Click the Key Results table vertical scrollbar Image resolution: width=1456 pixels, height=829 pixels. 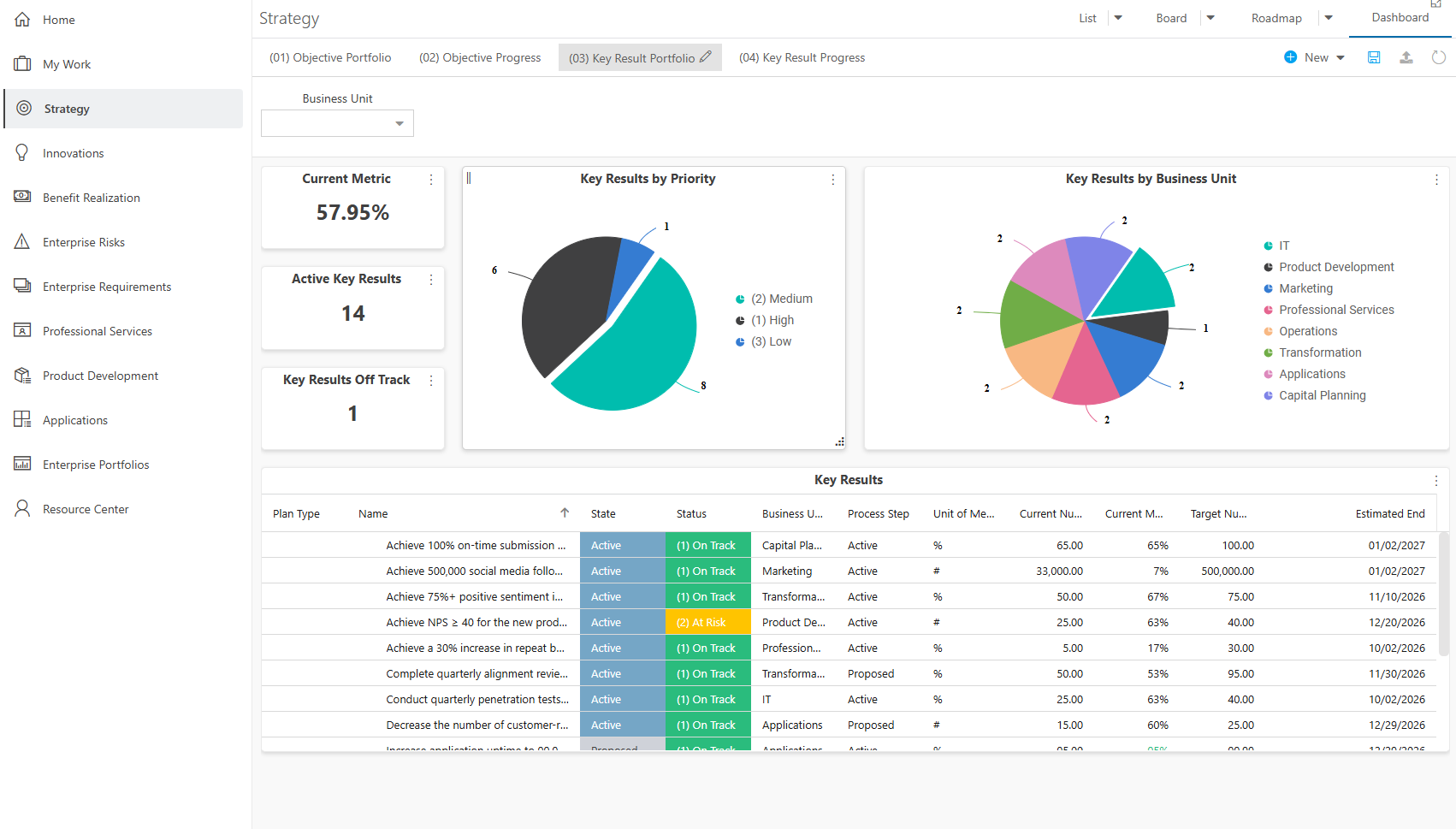[x=1444, y=595]
